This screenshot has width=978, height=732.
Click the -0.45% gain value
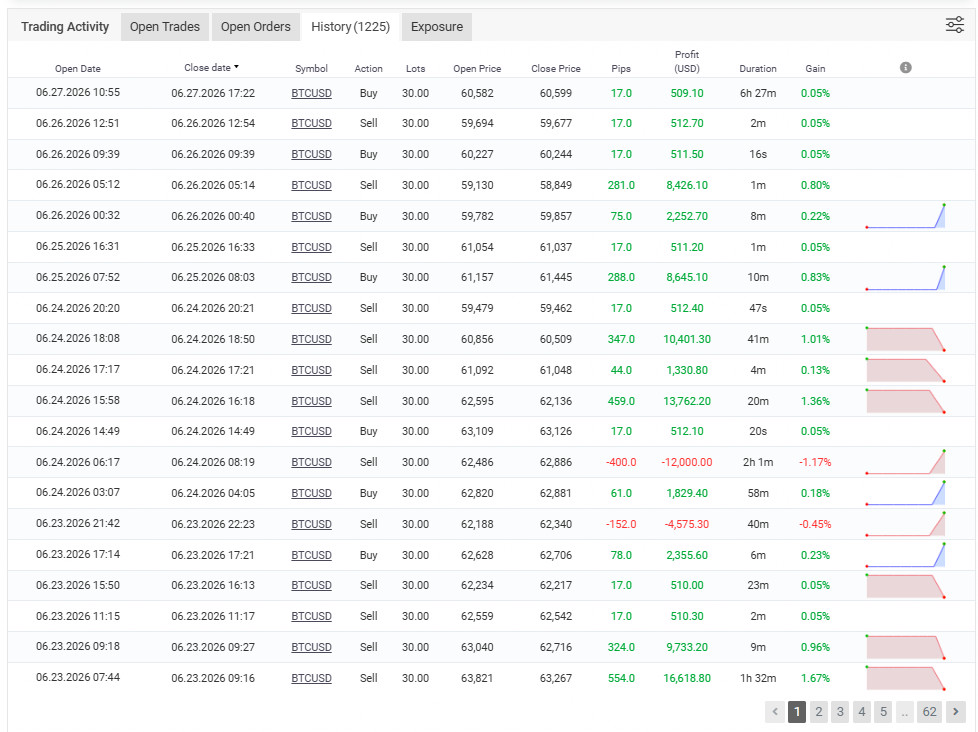[815, 524]
